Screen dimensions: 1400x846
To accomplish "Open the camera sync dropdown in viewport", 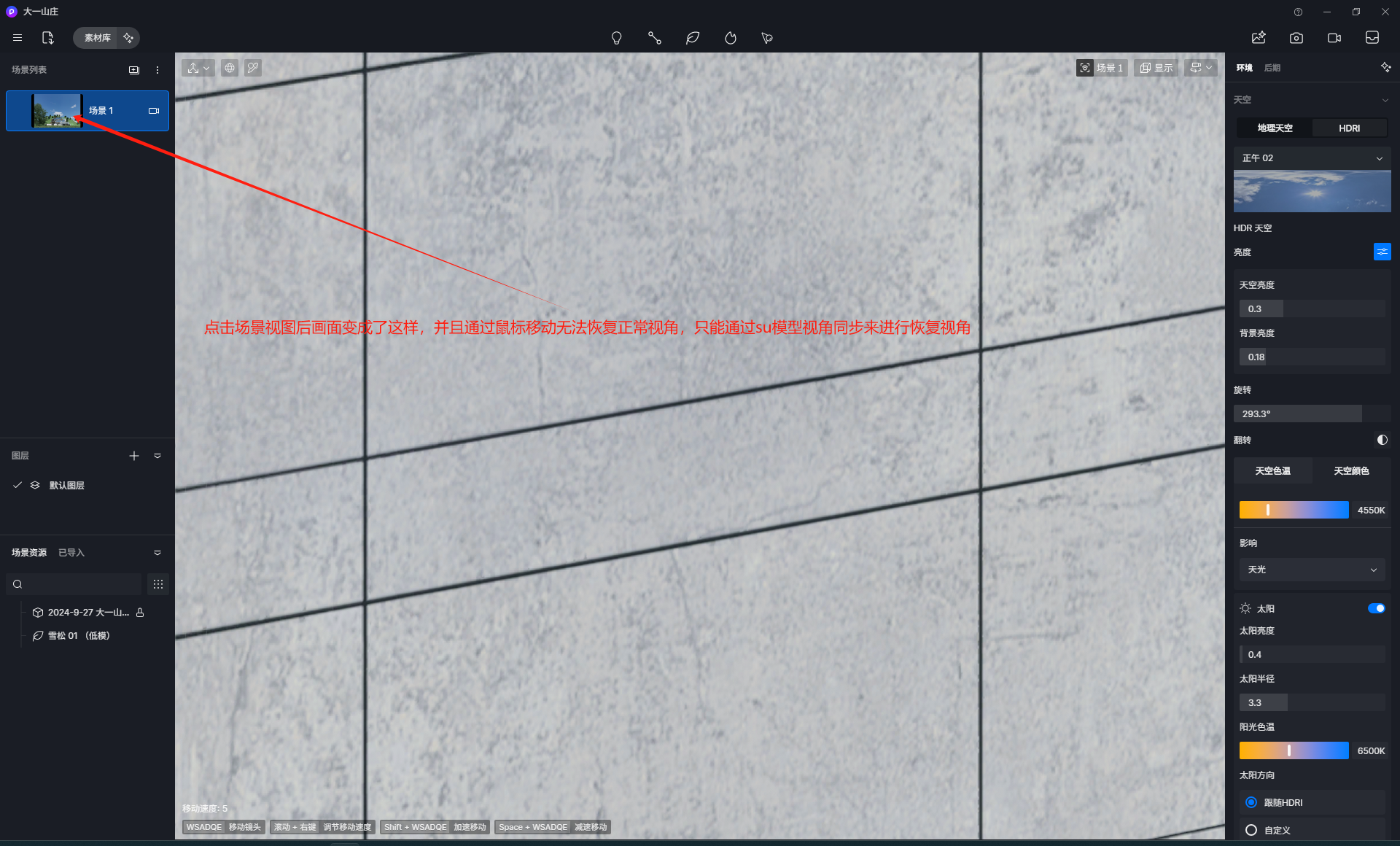I will coord(1201,68).
